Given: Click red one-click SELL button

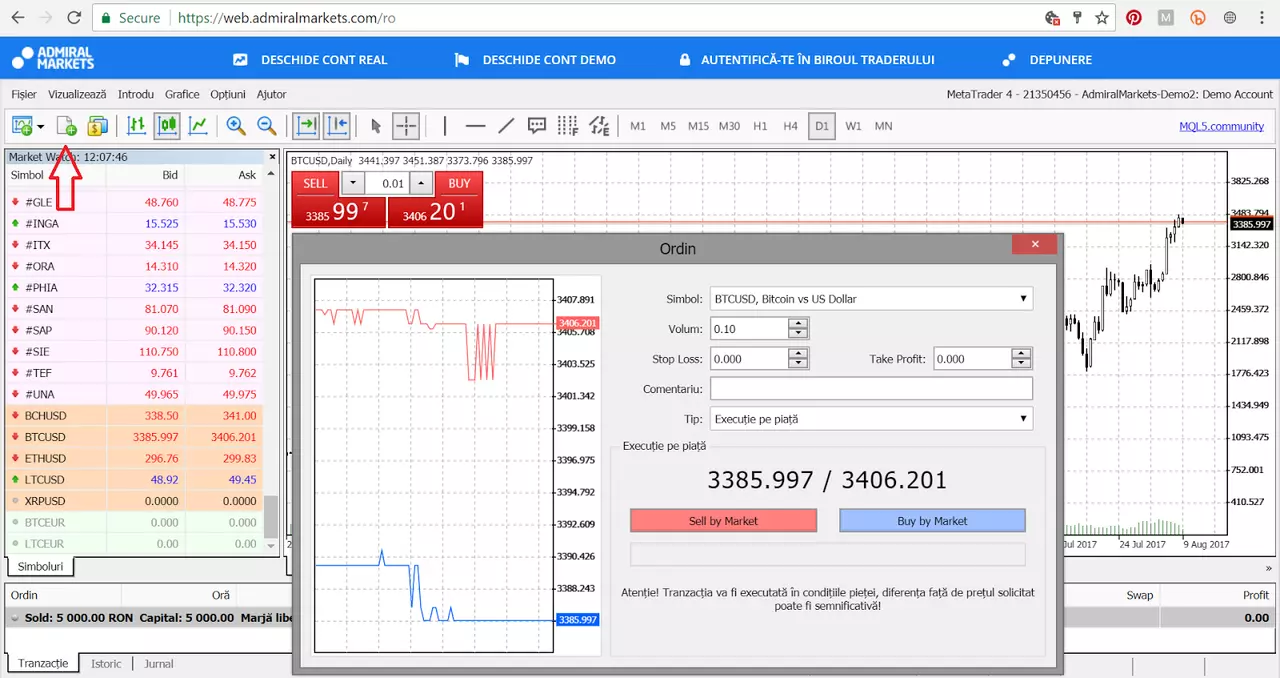Looking at the screenshot, I should coord(315,184).
